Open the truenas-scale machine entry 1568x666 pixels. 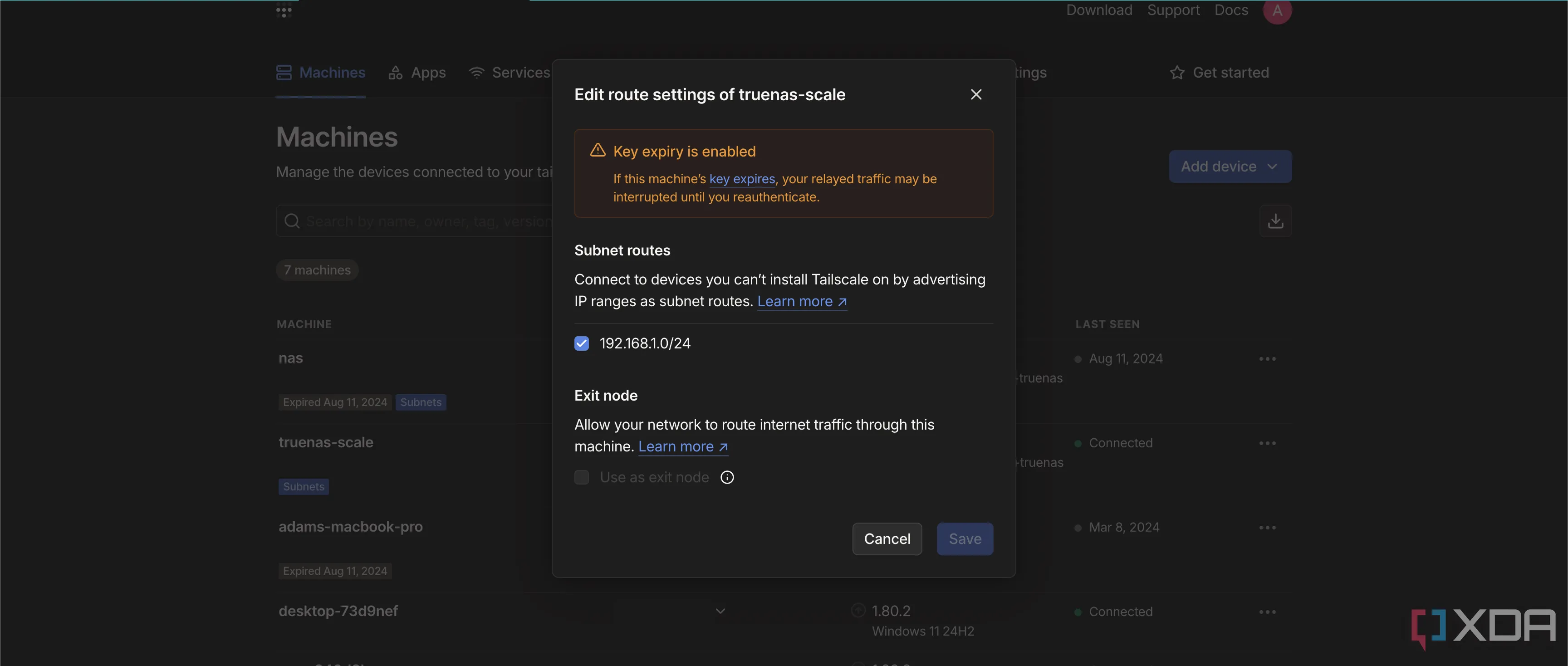click(x=326, y=443)
